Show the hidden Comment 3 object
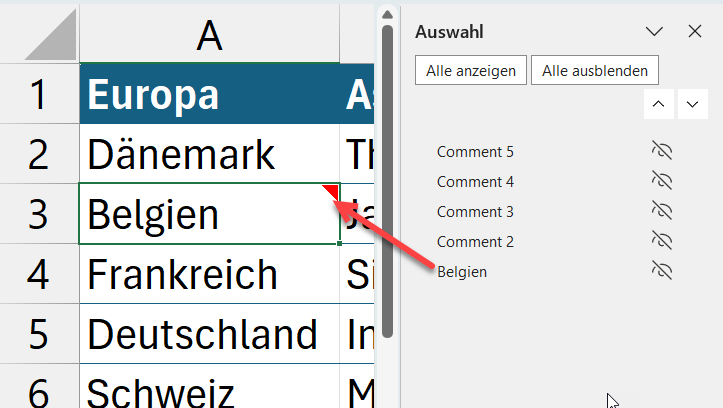Image resolution: width=723 pixels, height=408 pixels. point(662,212)
